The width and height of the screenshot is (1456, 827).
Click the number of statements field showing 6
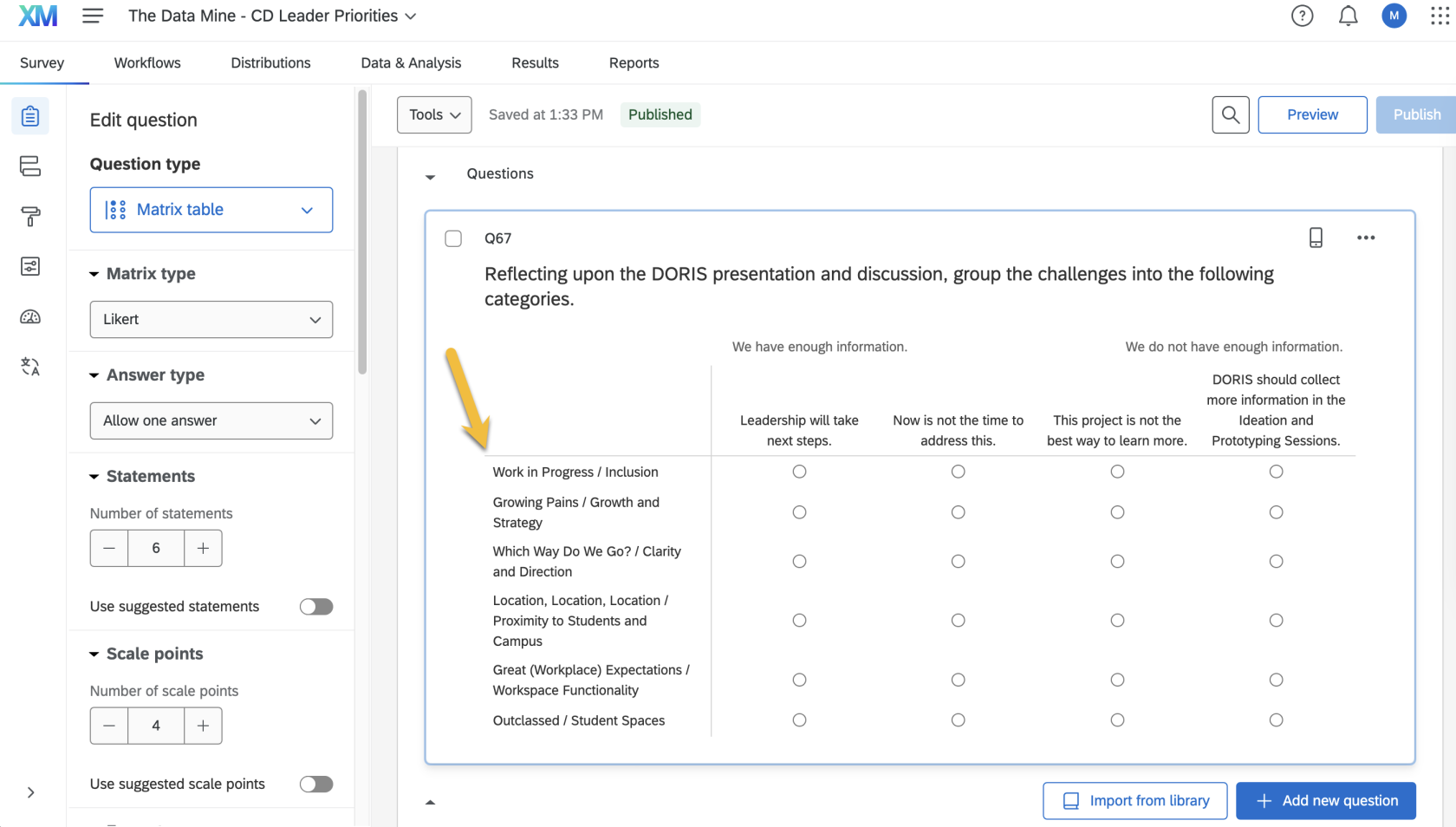point(156,548)
